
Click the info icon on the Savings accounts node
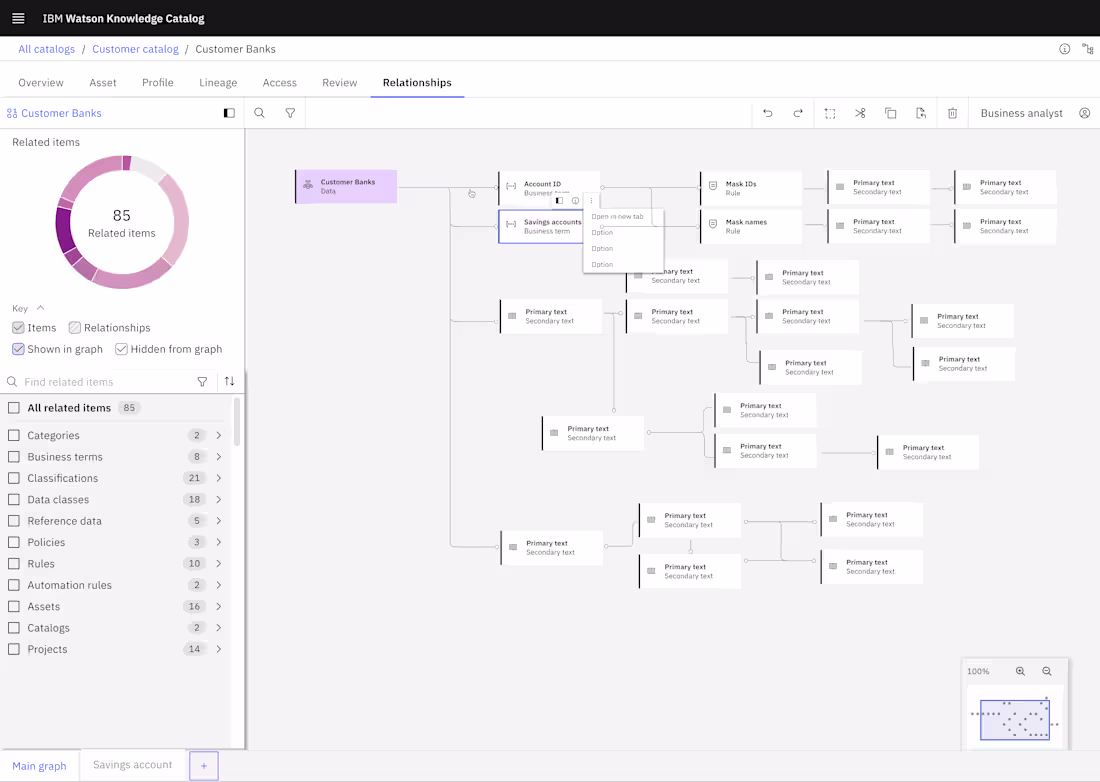point(575,200)
